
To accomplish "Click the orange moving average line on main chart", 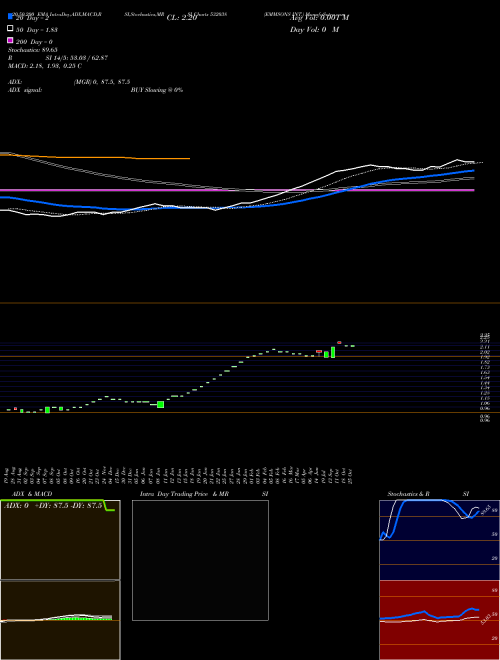I will point(95,157).
